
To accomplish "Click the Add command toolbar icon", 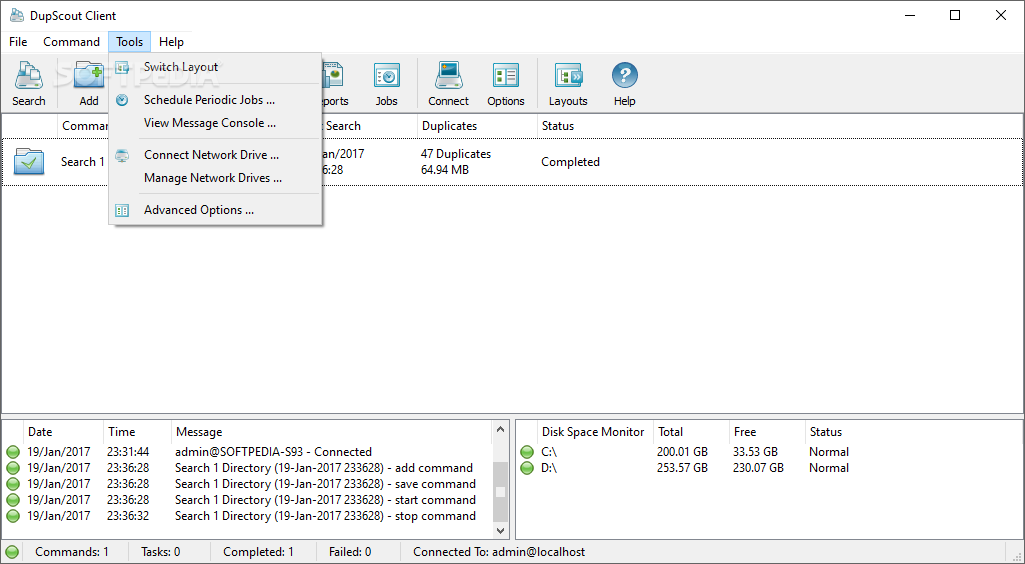I will point(89,77).
